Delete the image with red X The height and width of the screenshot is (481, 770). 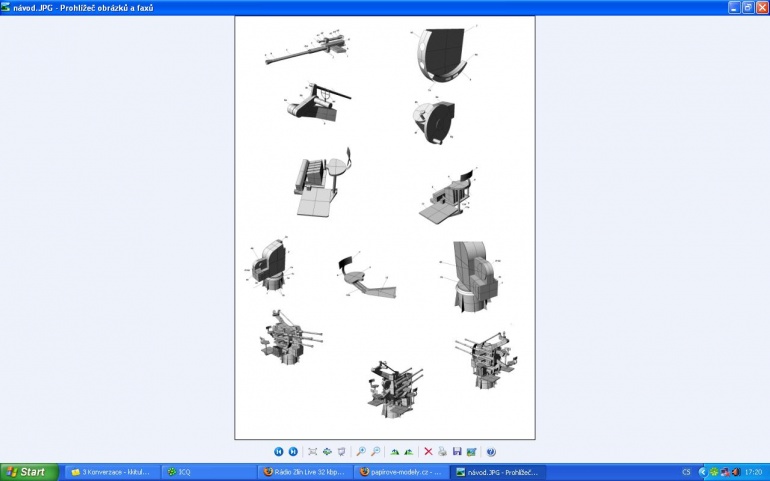tap(428, 452)
